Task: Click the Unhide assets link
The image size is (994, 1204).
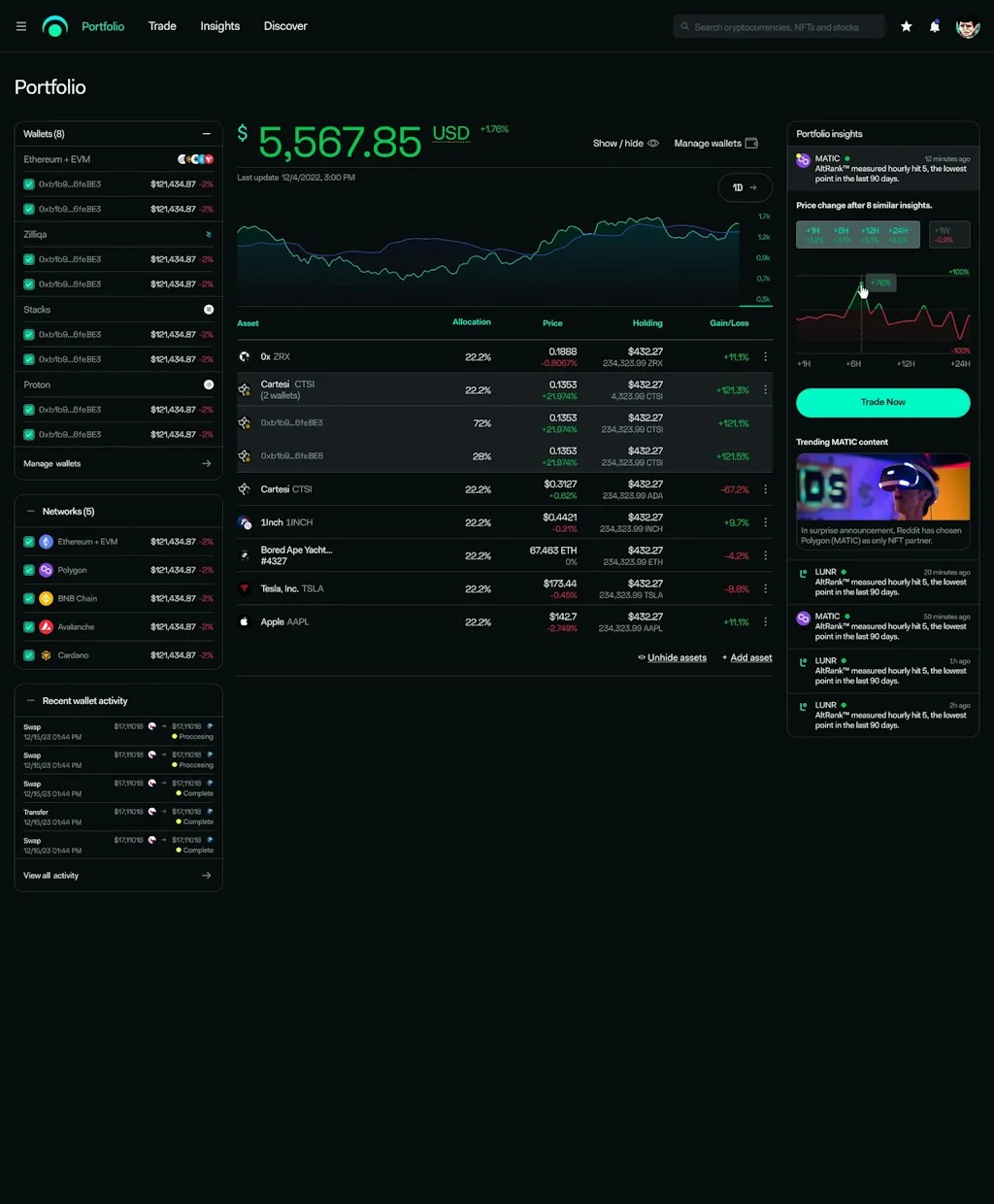Action: tap(677, 657)
